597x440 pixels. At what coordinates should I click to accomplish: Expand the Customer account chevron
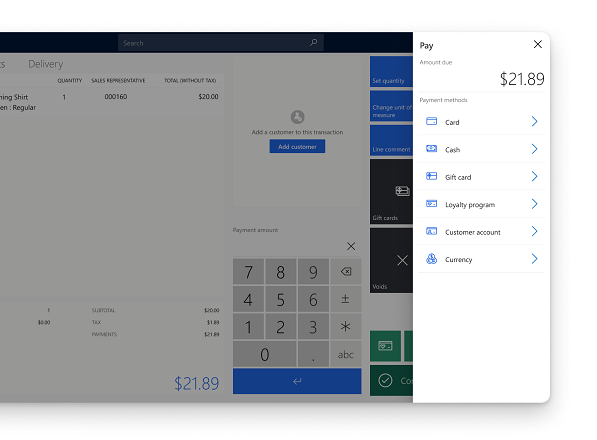534,231
